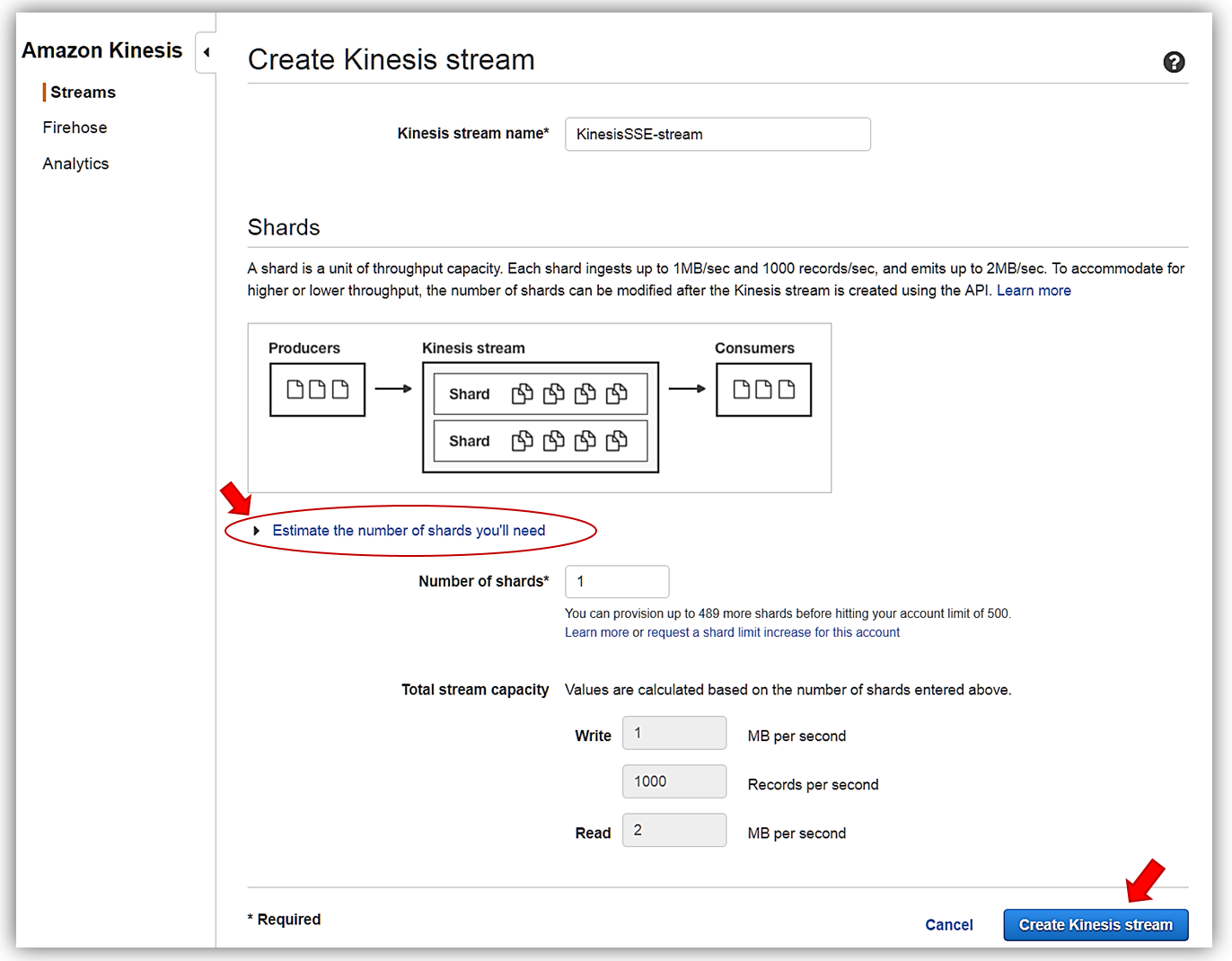The image size is (1232, 961).
Task: Collapse the Amazon Kinesis sidebar panel
Action: point(207,52)
